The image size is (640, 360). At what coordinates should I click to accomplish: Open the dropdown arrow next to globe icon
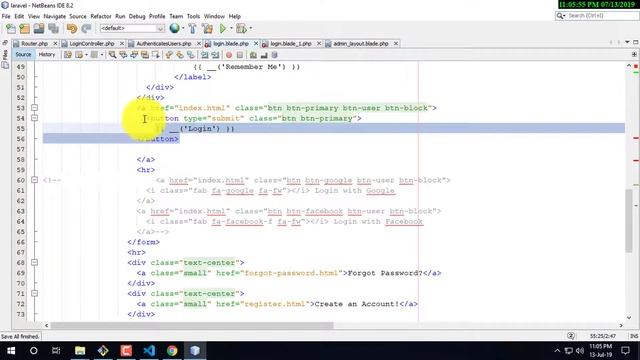point(183,28)
